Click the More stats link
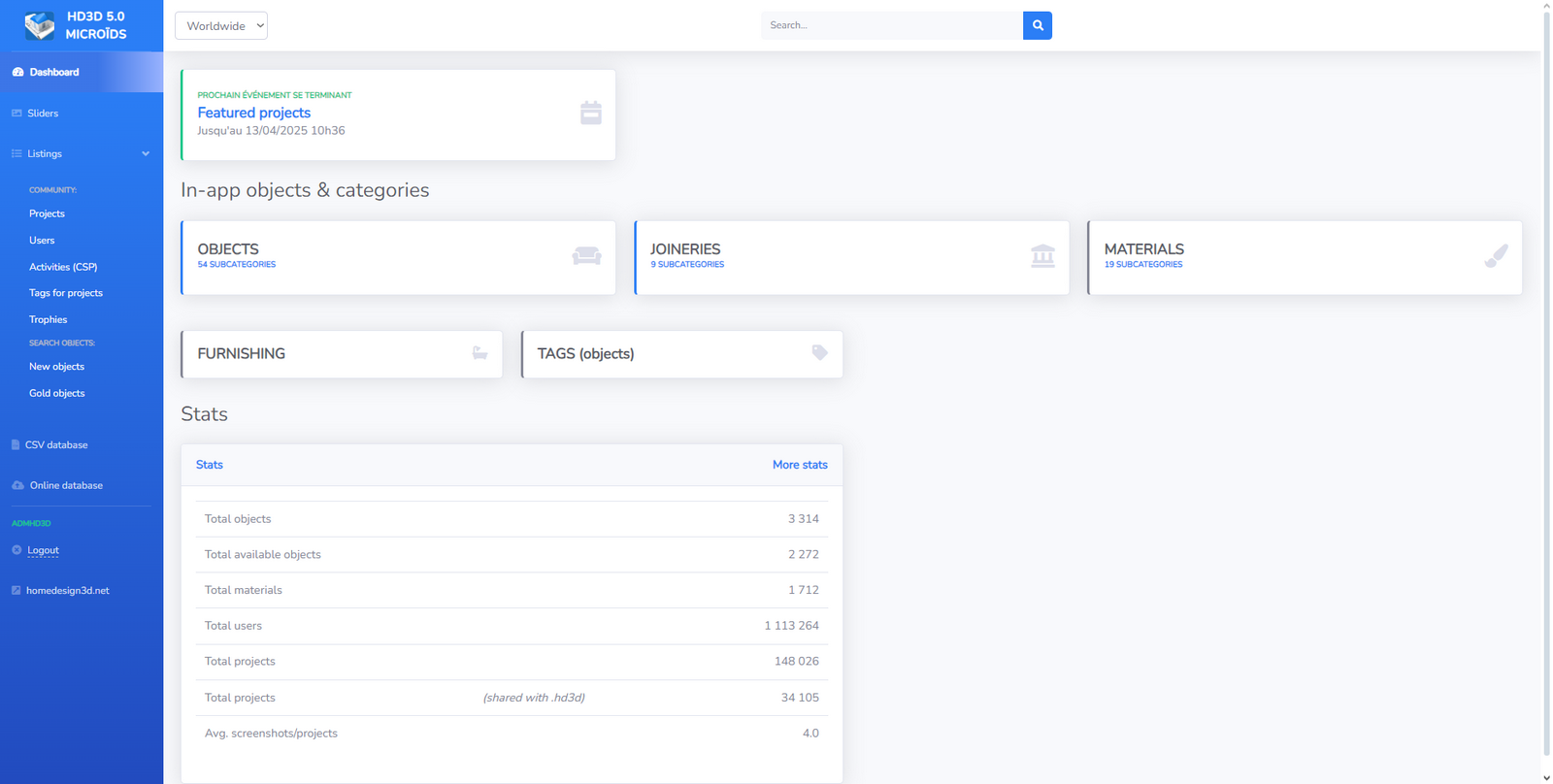The height and width of the screenshot is (784, 1553). [x=799, y=465]
